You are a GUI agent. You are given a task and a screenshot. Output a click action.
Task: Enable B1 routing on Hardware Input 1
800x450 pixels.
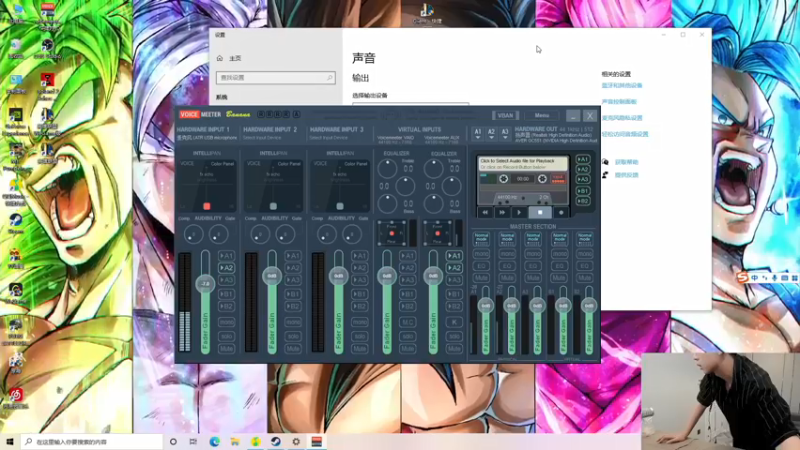[227, 294]
